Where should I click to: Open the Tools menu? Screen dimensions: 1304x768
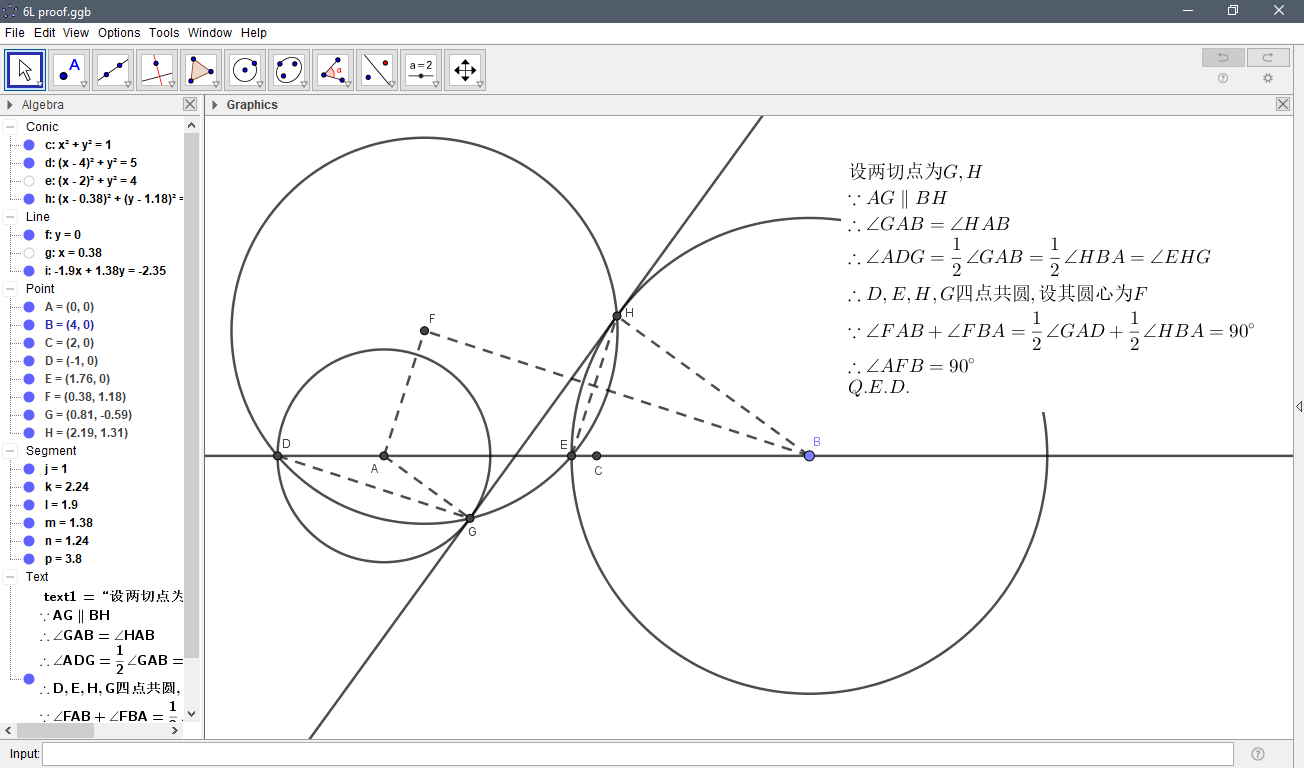click(x=163, y=32)
